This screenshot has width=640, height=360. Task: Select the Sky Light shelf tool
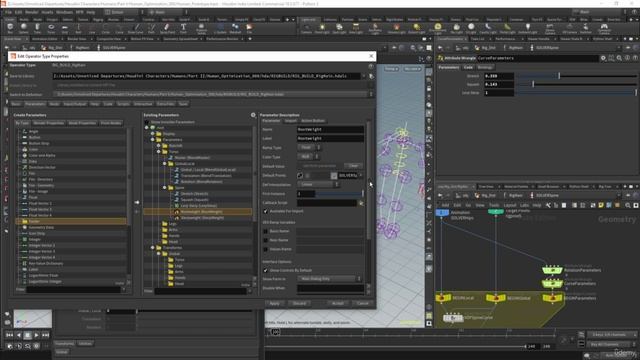click(457, 29)
